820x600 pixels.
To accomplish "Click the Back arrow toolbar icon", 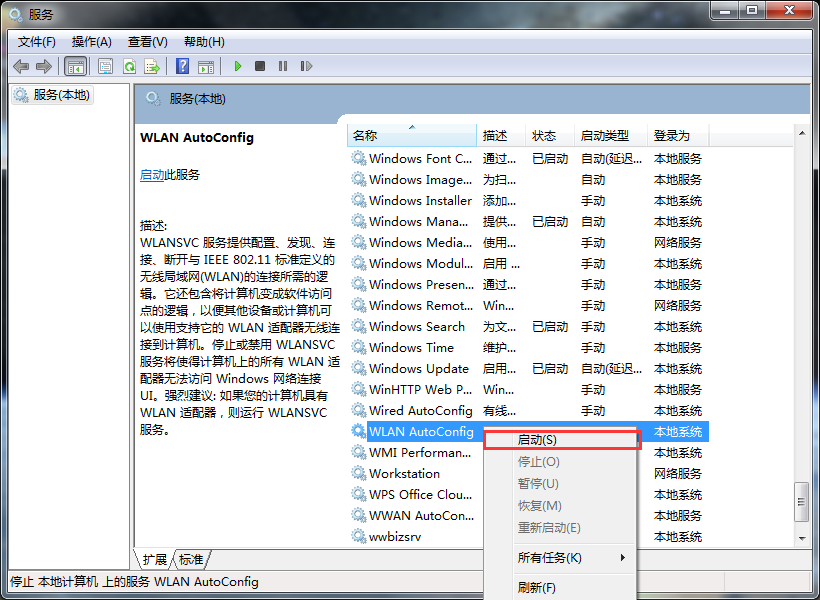I will coord(21,66).
